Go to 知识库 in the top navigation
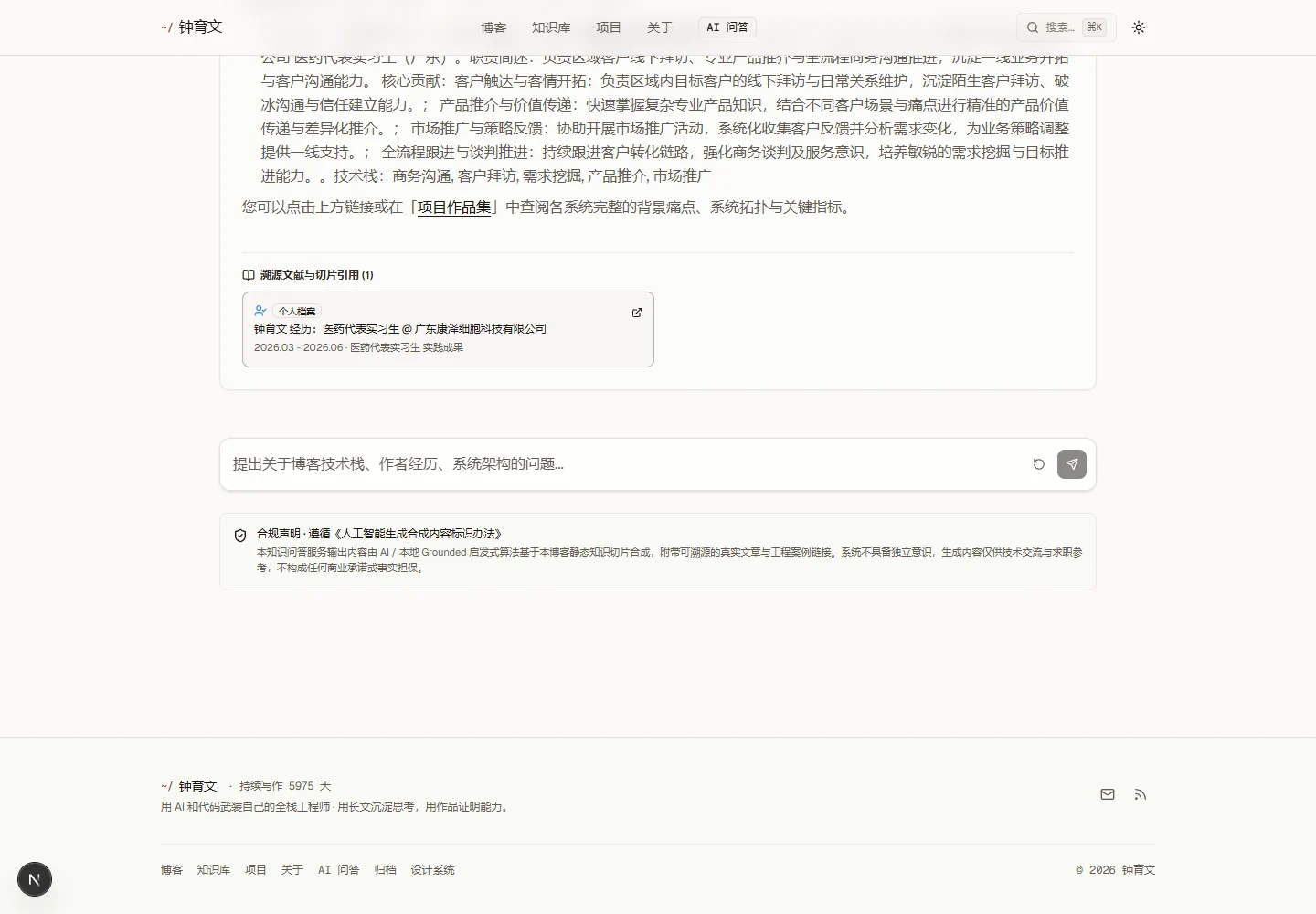Image resolution: width=1316 pixels, height=914 pixels. tap(551, 27)
